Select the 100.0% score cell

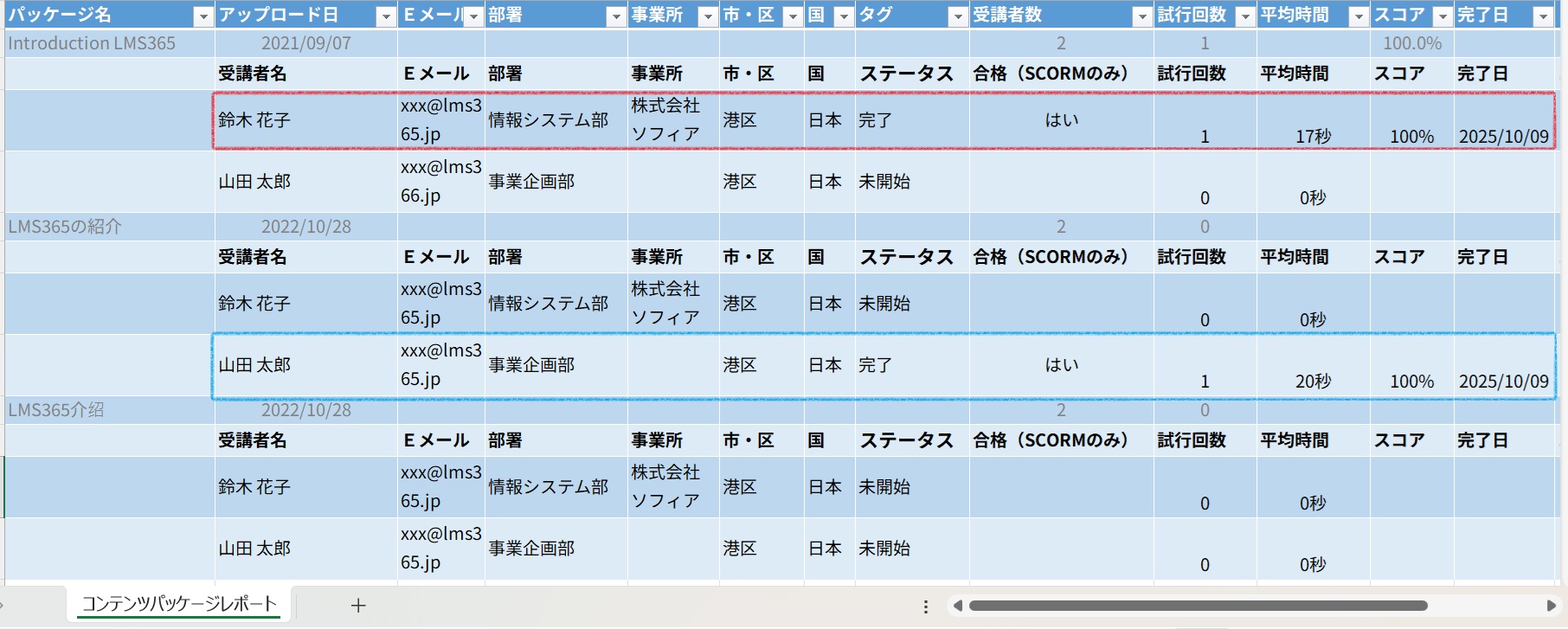pyautogui.click(x=1412, y=43)
